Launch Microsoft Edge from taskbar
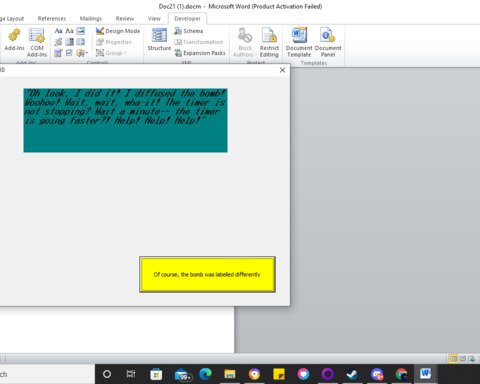Viewport: 480px width, 384px height. tap(205, 374)
